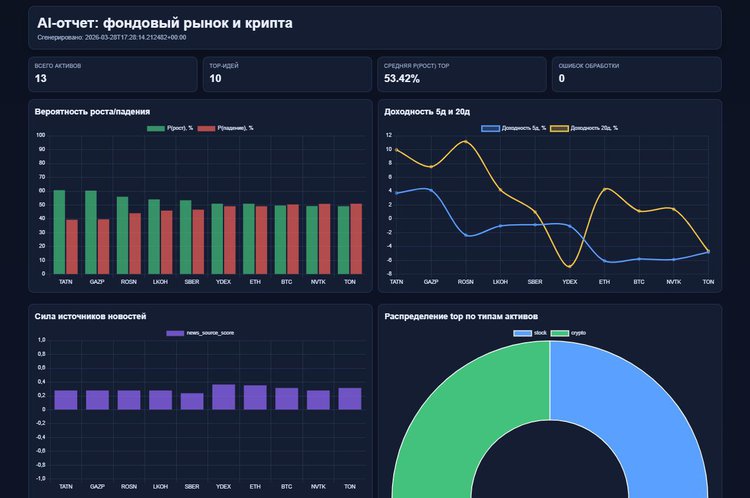Click the YDEX axis label under returns chart
The image size is (750, 498).
point(569,282)
